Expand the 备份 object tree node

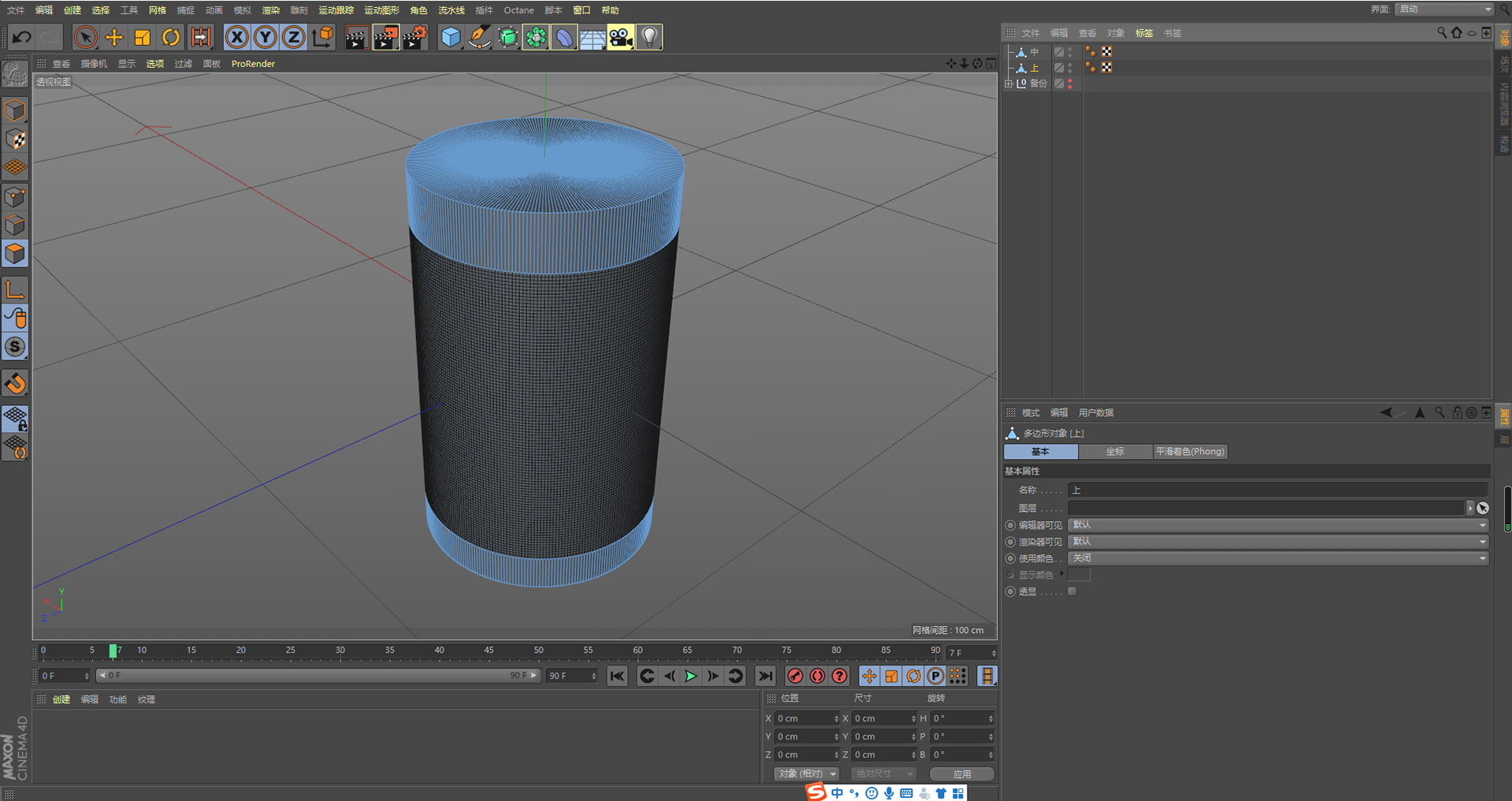[1009, 84]
